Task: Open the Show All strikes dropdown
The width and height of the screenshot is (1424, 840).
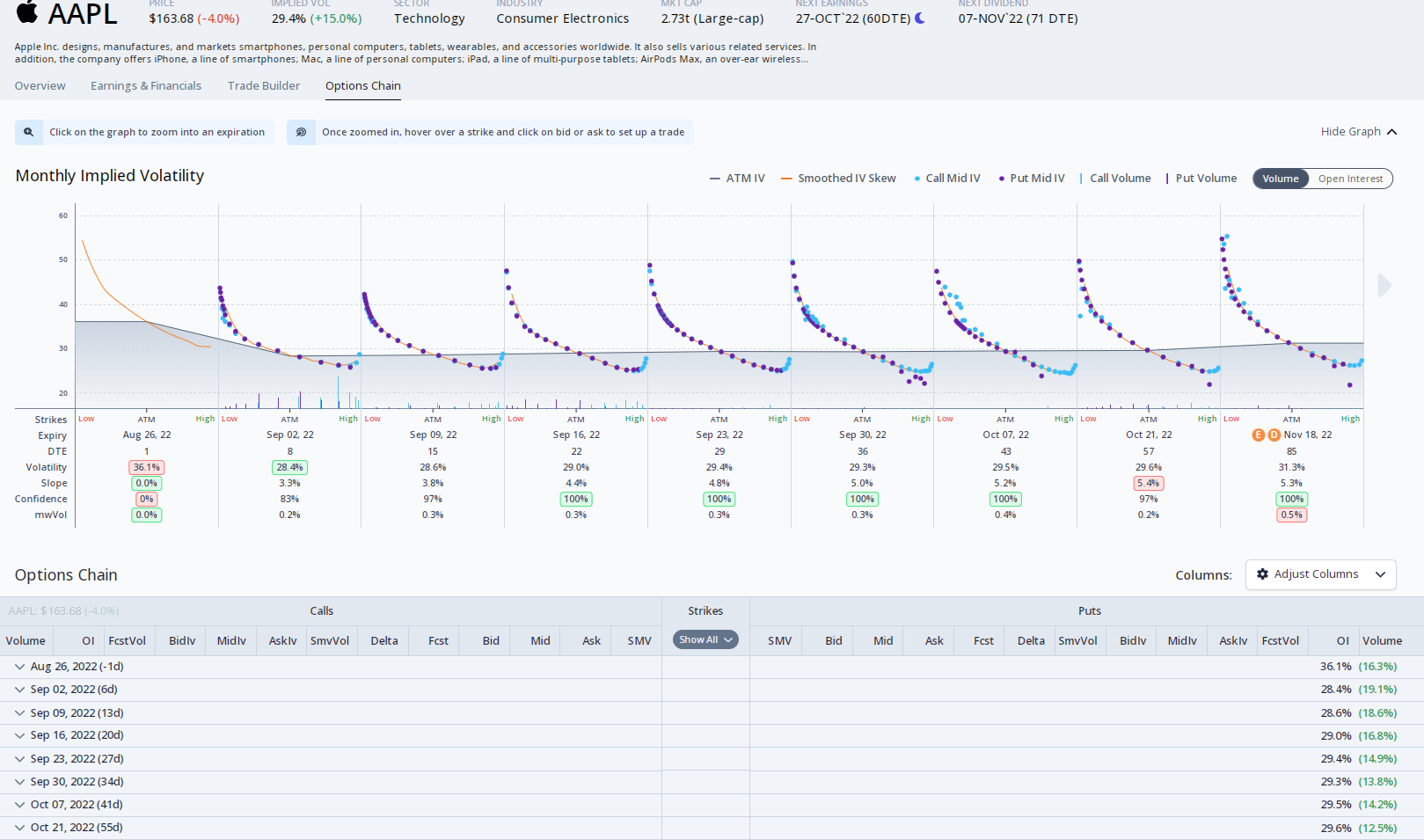Action: pyautogui.click(x=705, y=639)
